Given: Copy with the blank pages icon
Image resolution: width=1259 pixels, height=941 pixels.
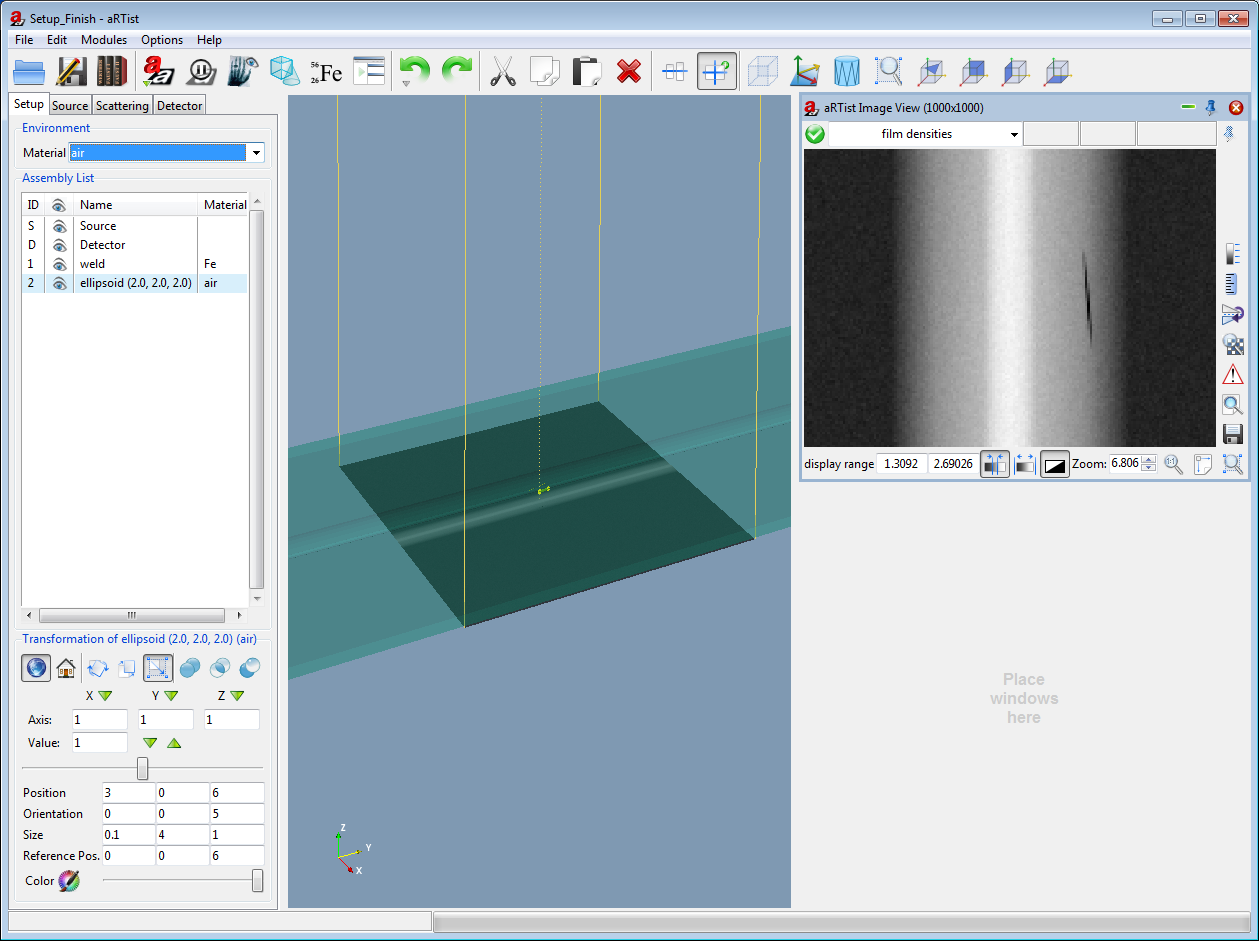Looking at the screenshot, I should coord(544,71).
